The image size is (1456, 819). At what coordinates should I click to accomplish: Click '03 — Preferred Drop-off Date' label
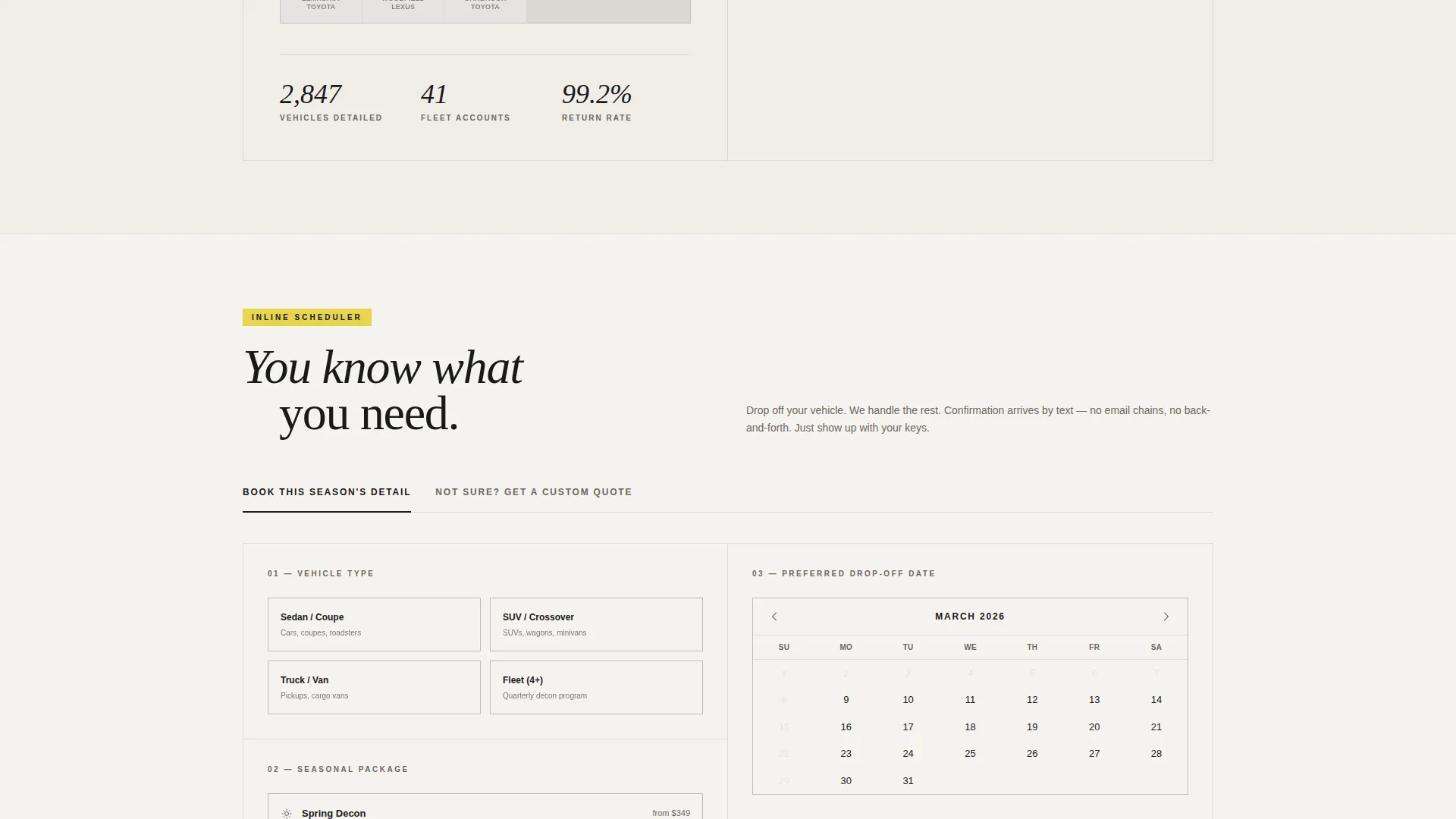coord(844,574)
